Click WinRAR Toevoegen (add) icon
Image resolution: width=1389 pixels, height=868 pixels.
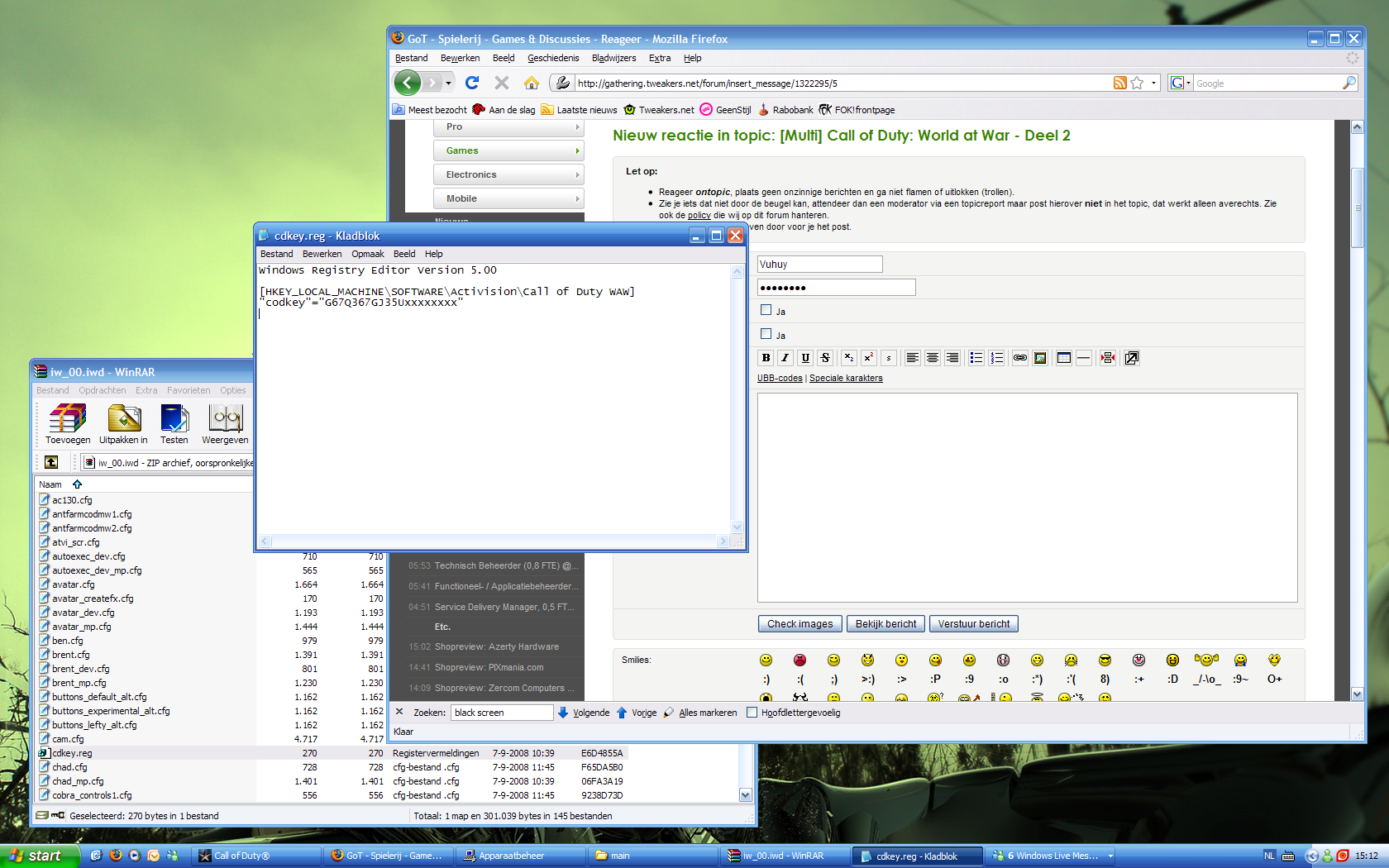68,424
